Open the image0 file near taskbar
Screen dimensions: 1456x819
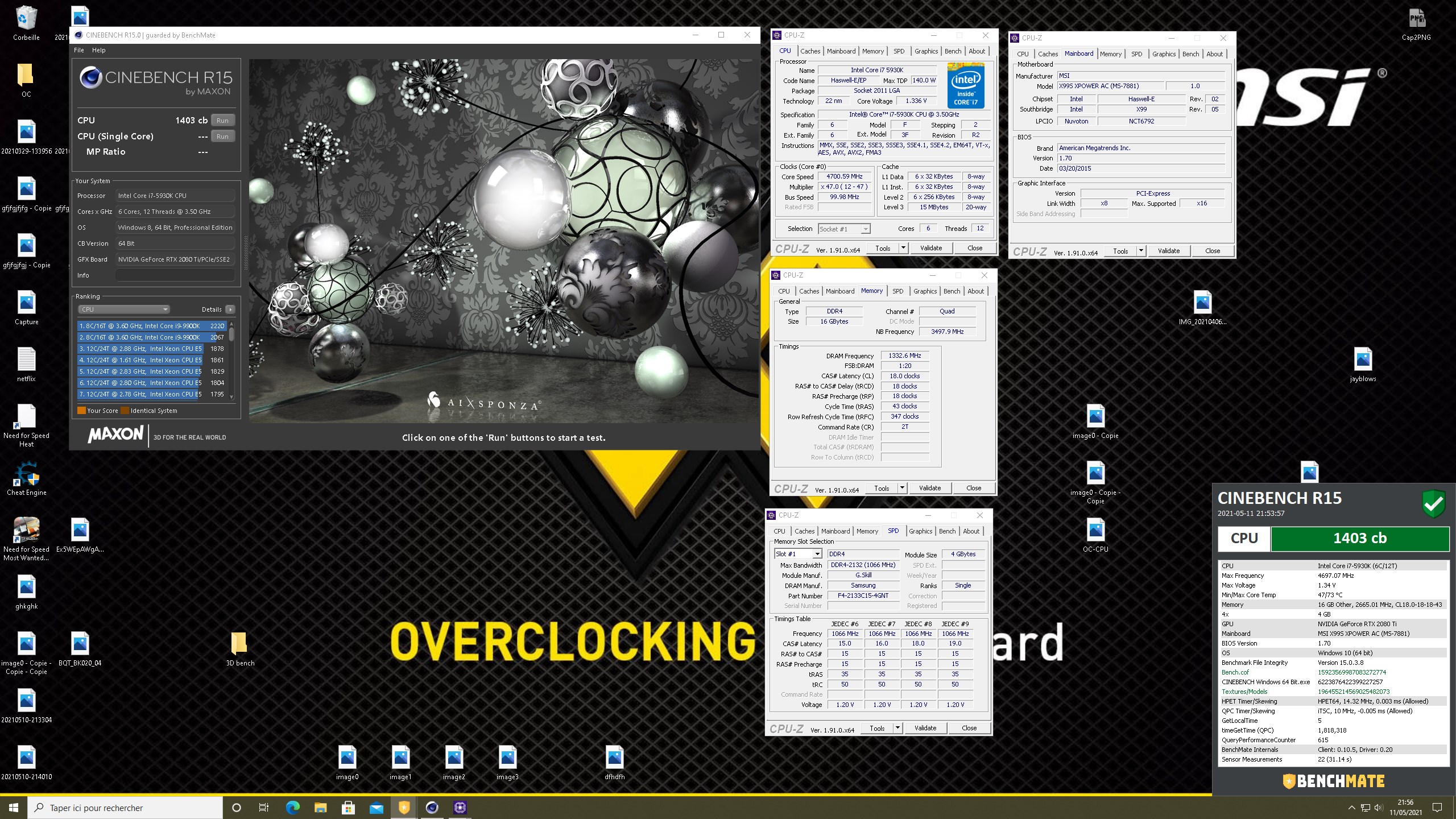(348, 763)
